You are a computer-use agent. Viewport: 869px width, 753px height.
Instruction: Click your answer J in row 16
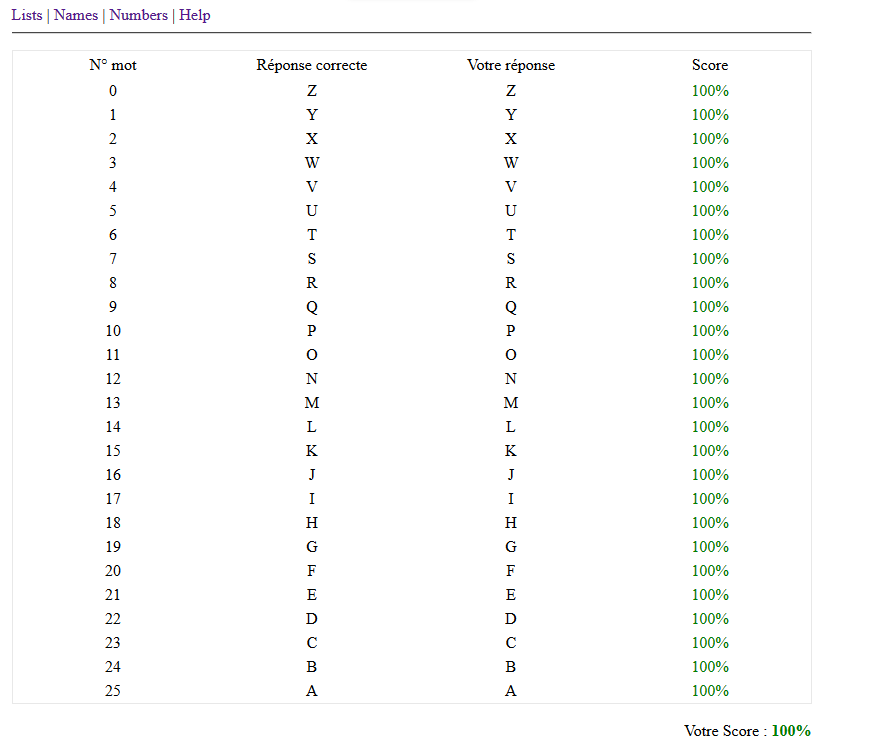(510, 475)
